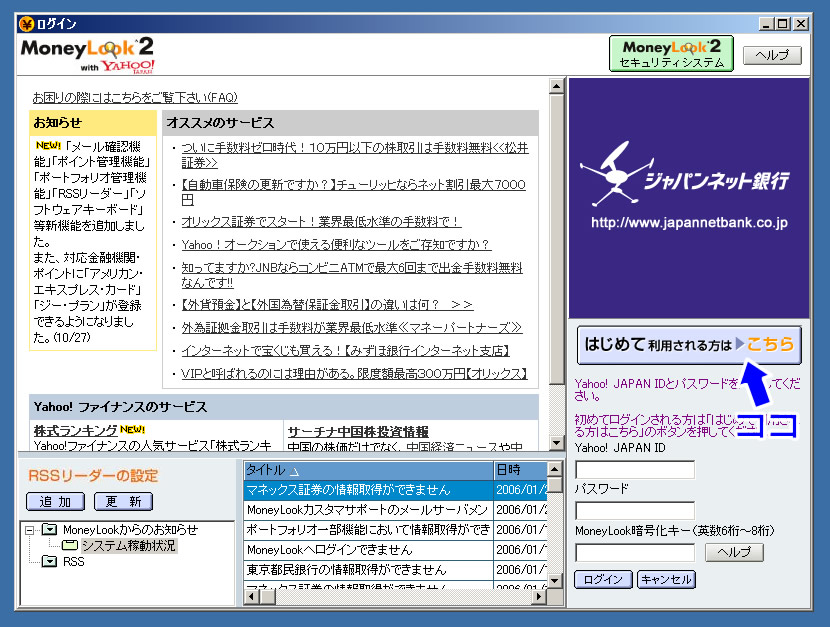Screen dimensions: 830x627
Task: Click the システム稼動状況 folder icon
Action: [x=70, y=546]
